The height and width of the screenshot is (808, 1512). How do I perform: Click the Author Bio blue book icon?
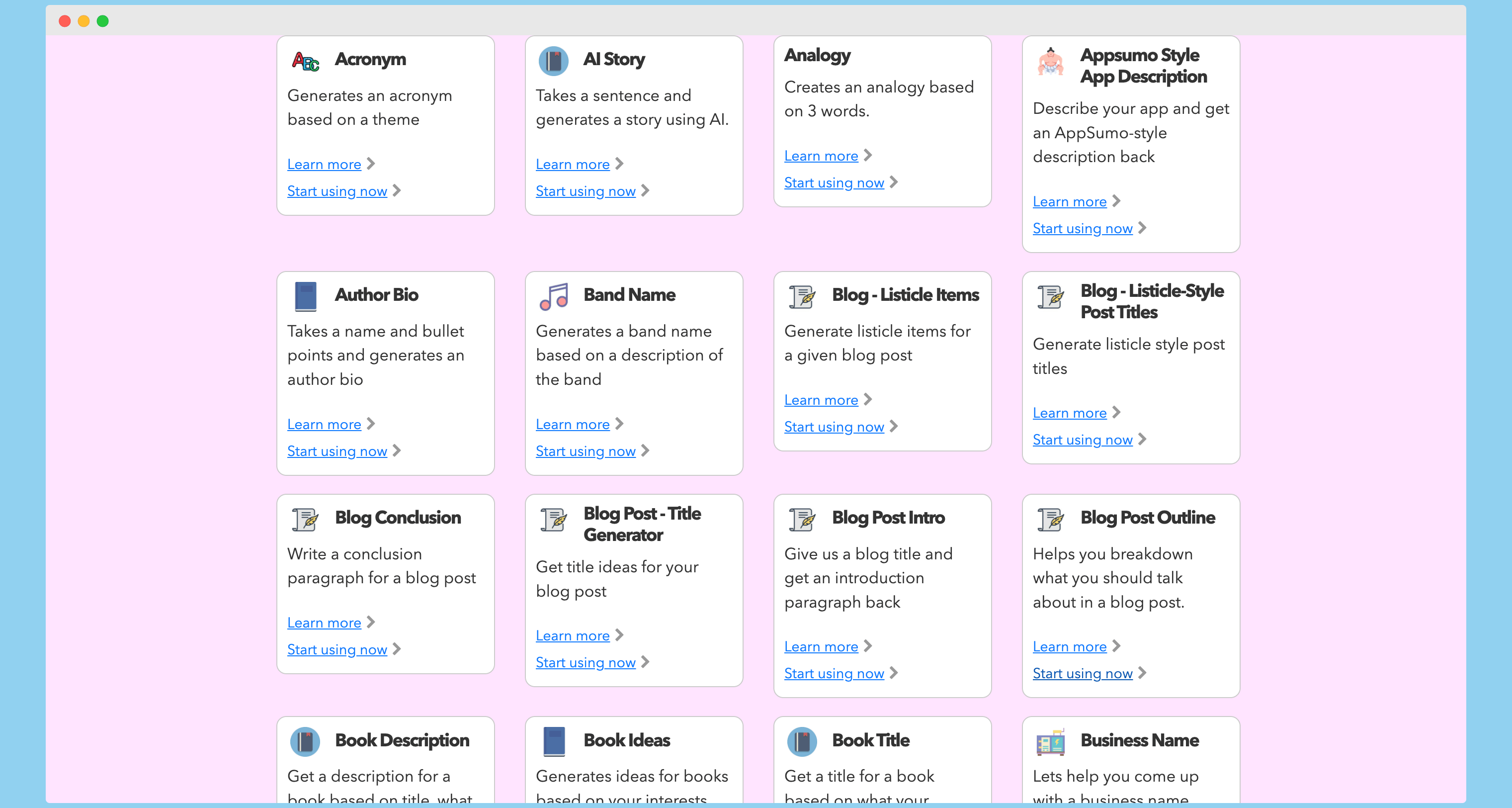pos(305,296)
